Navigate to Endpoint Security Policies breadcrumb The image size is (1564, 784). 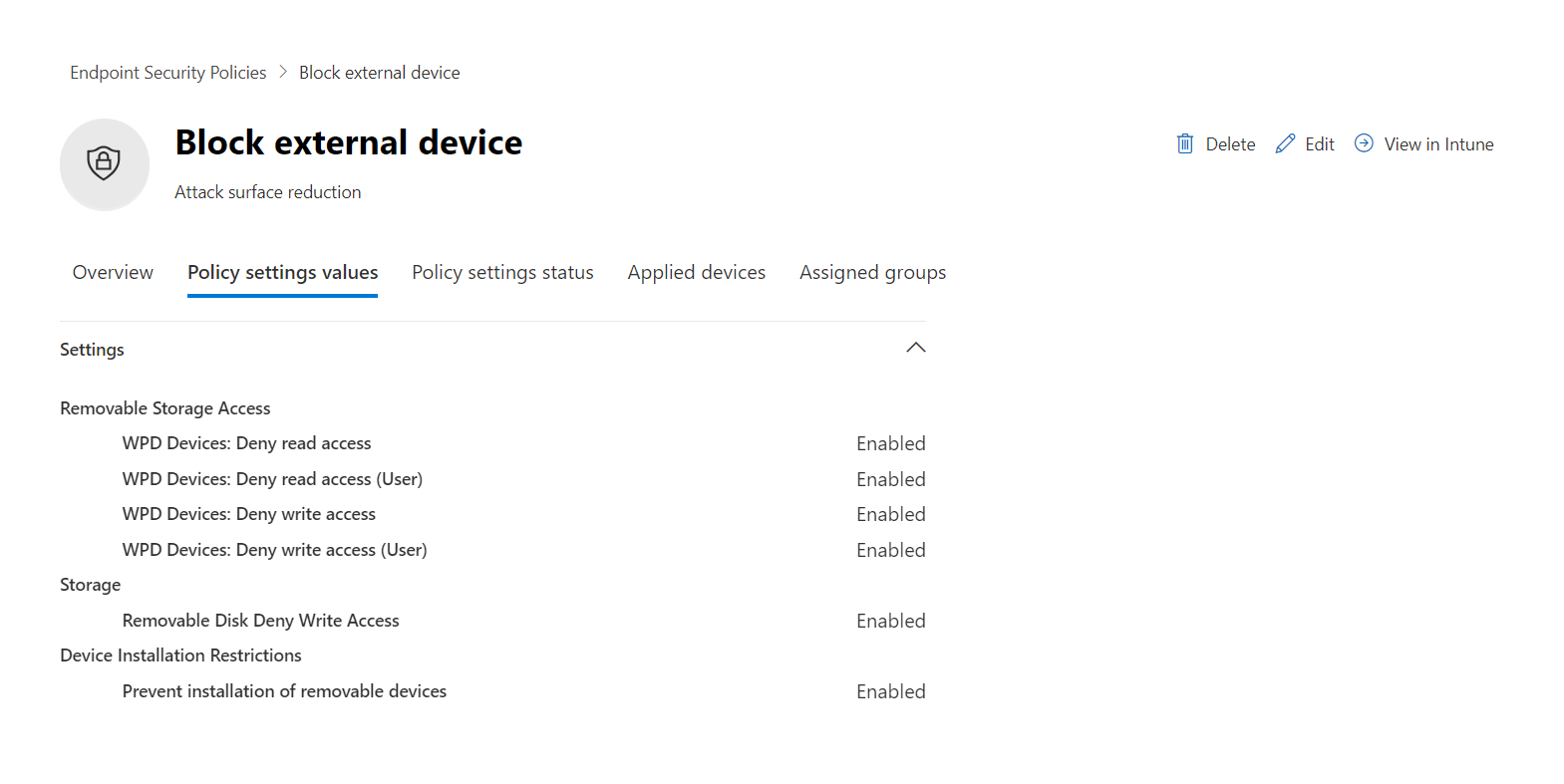[x=168, y=73]
